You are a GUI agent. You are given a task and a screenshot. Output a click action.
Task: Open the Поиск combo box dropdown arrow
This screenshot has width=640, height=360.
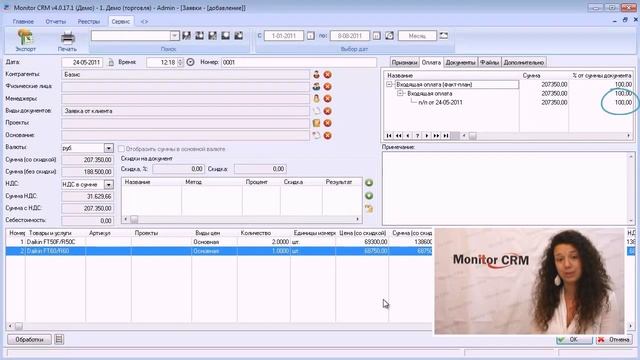click(174, 36)
